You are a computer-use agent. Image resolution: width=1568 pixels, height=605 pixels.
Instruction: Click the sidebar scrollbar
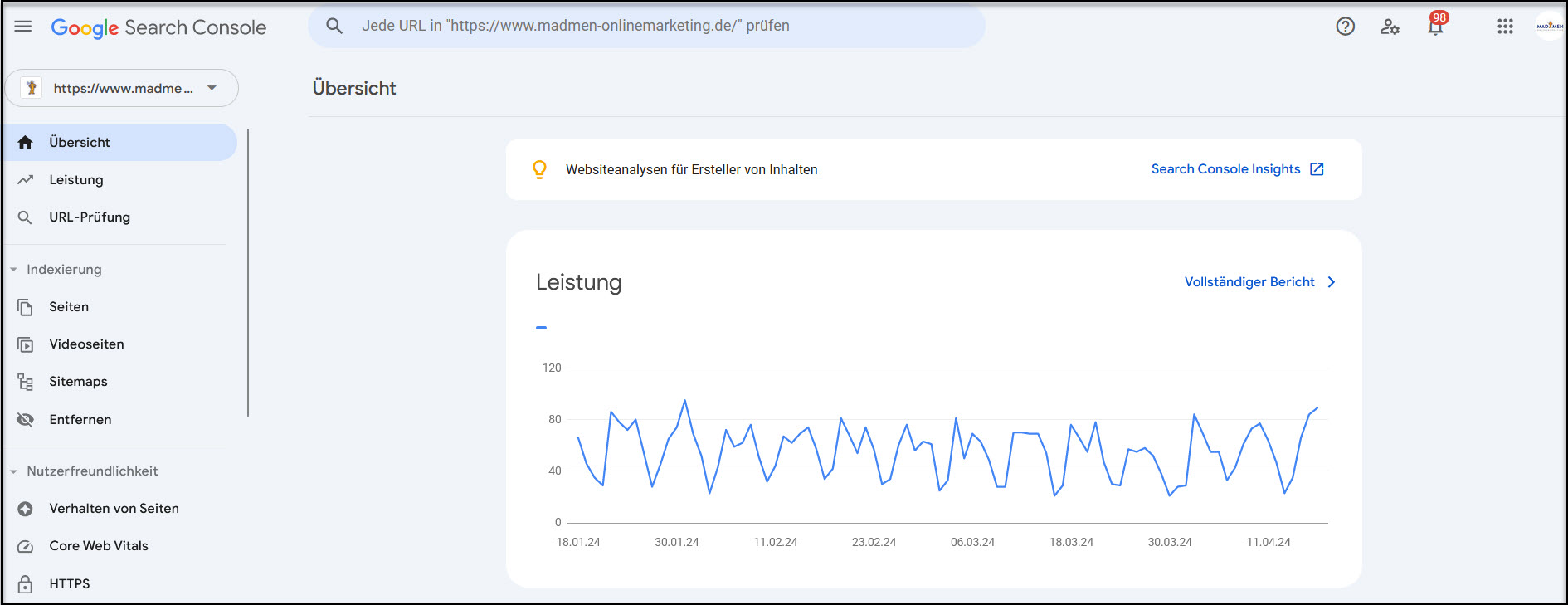247,272
